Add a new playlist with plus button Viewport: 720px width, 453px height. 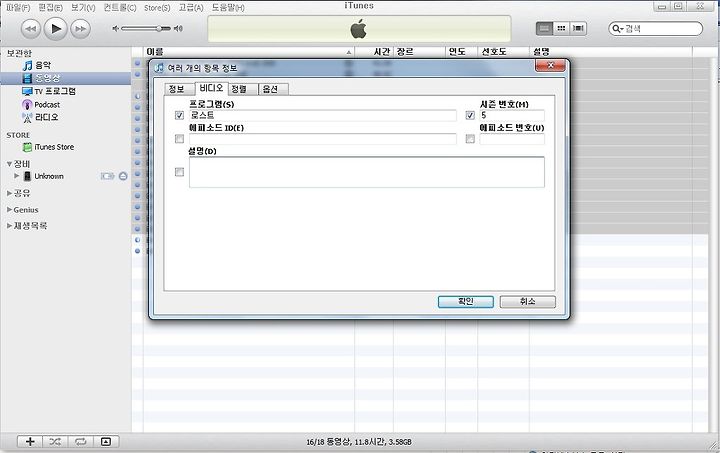coord(30,442)
